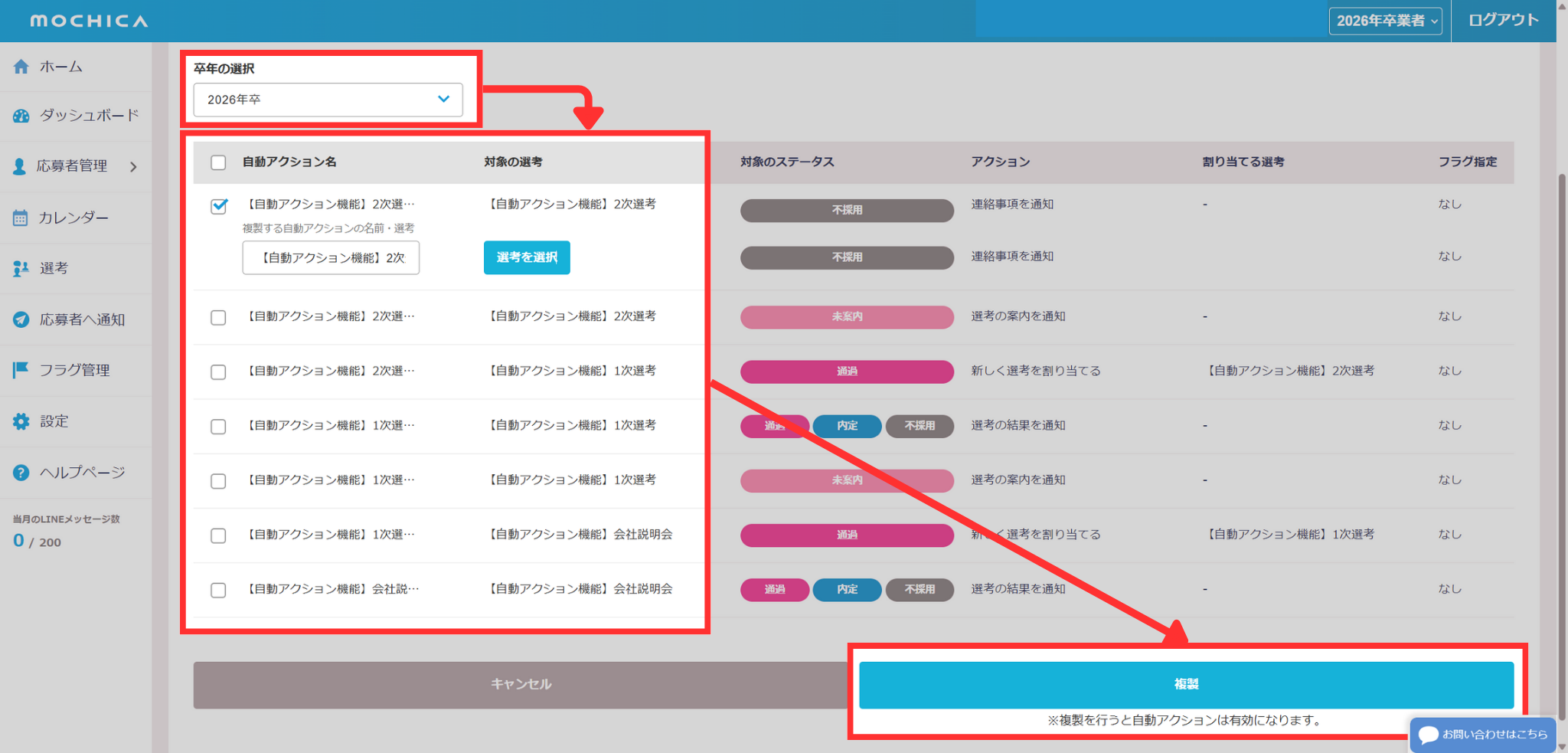Uncheck the first checked auto-action row
The image size is (1568, 753).
click(219, 205)
